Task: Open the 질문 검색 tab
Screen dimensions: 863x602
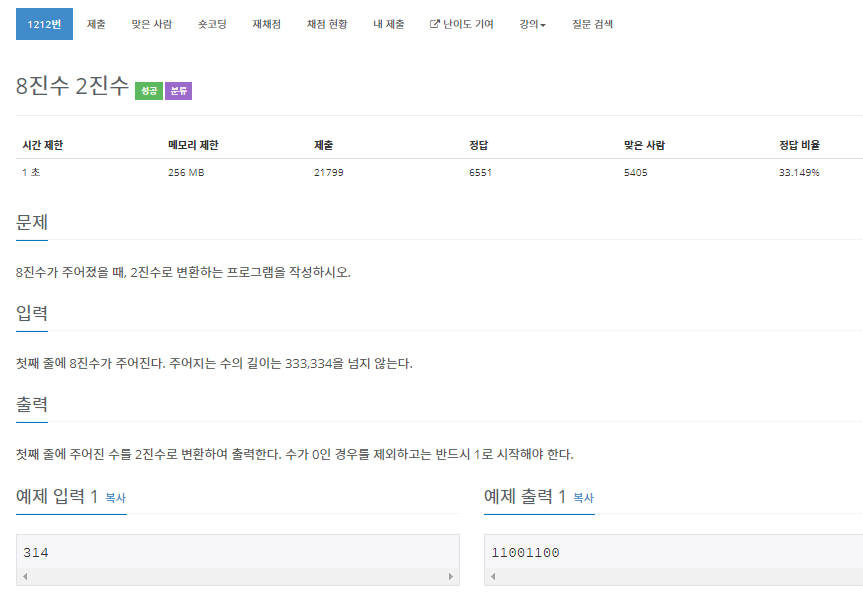Action: [592, 24]
